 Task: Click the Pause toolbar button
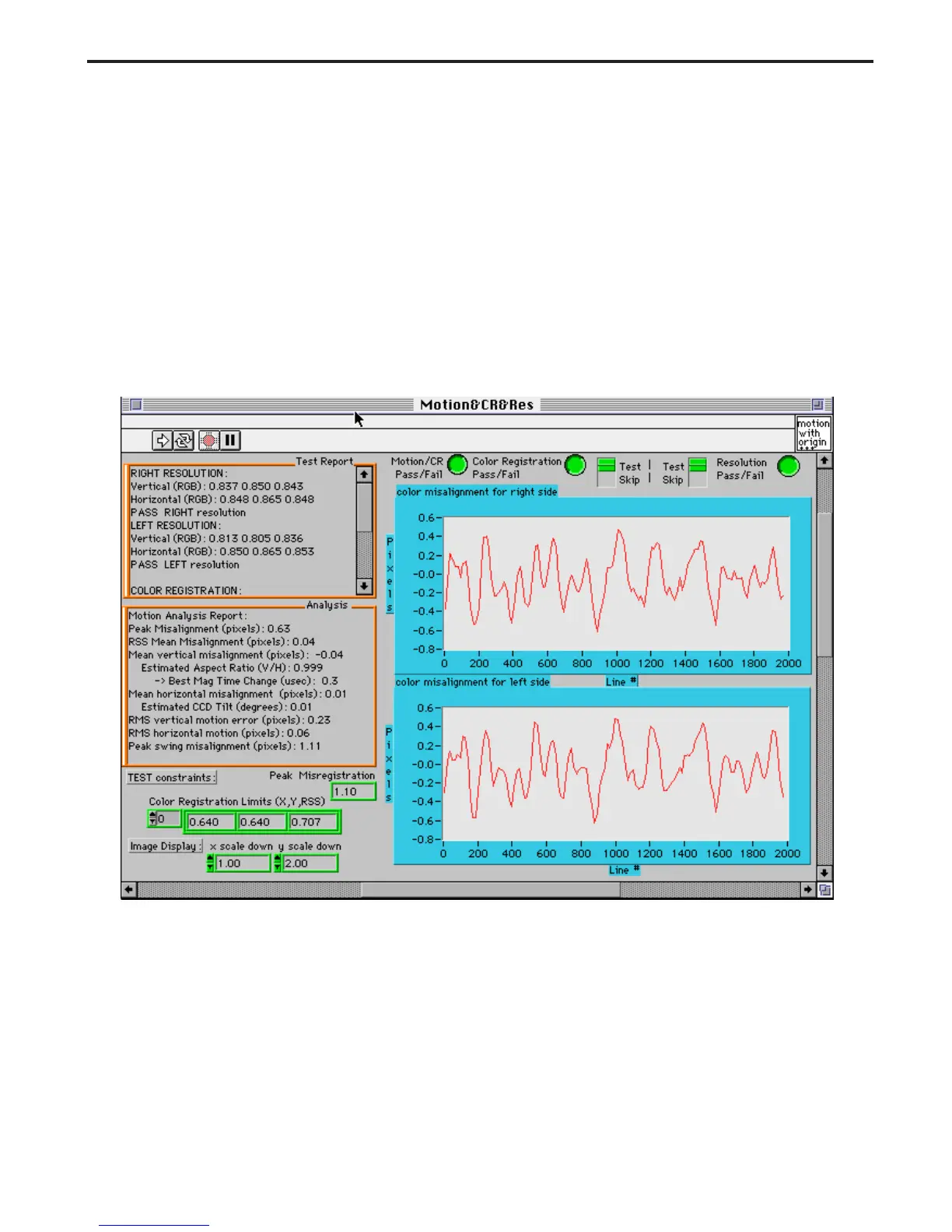230,441
